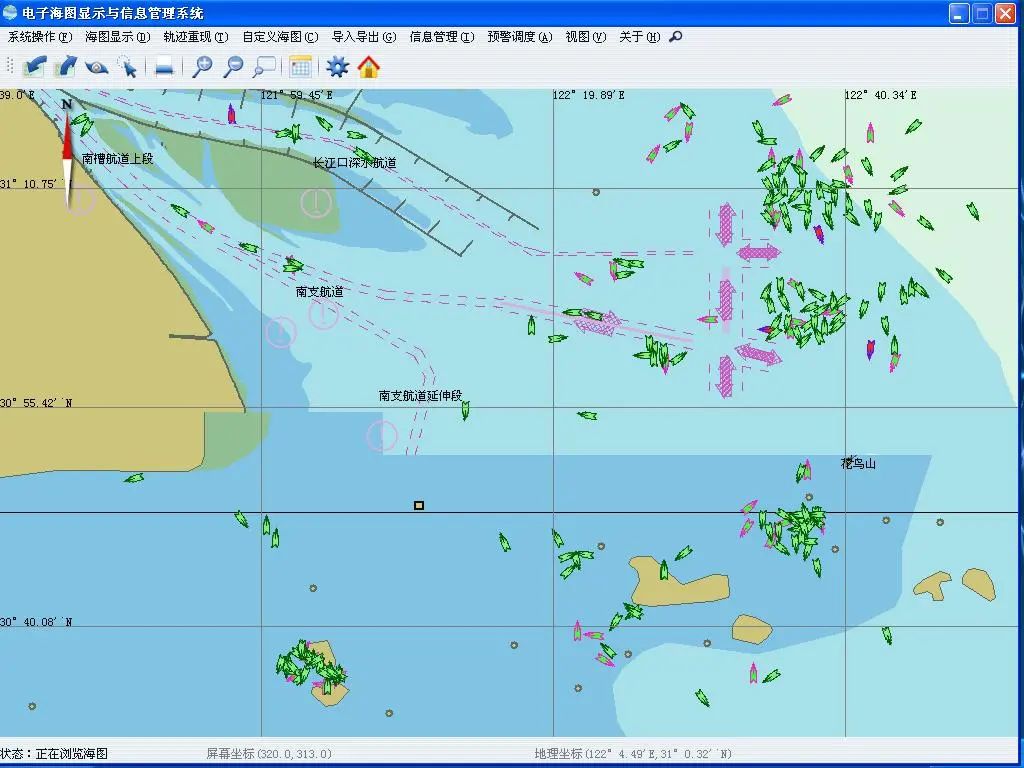Open the 导入导出(G) menu
This screenshot has width=1024, height=768.
click(x=364, y=37)
